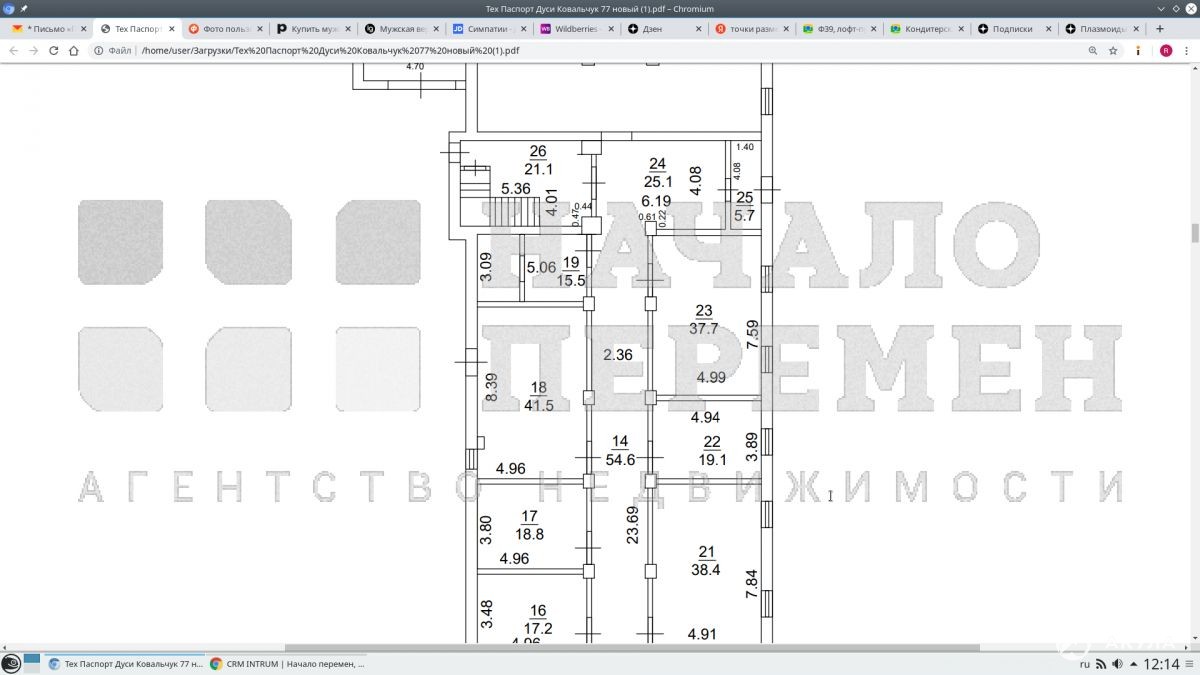Screen dimensions: 1200x675
Task: Go to the Home page icon
Action: point(73,50)
